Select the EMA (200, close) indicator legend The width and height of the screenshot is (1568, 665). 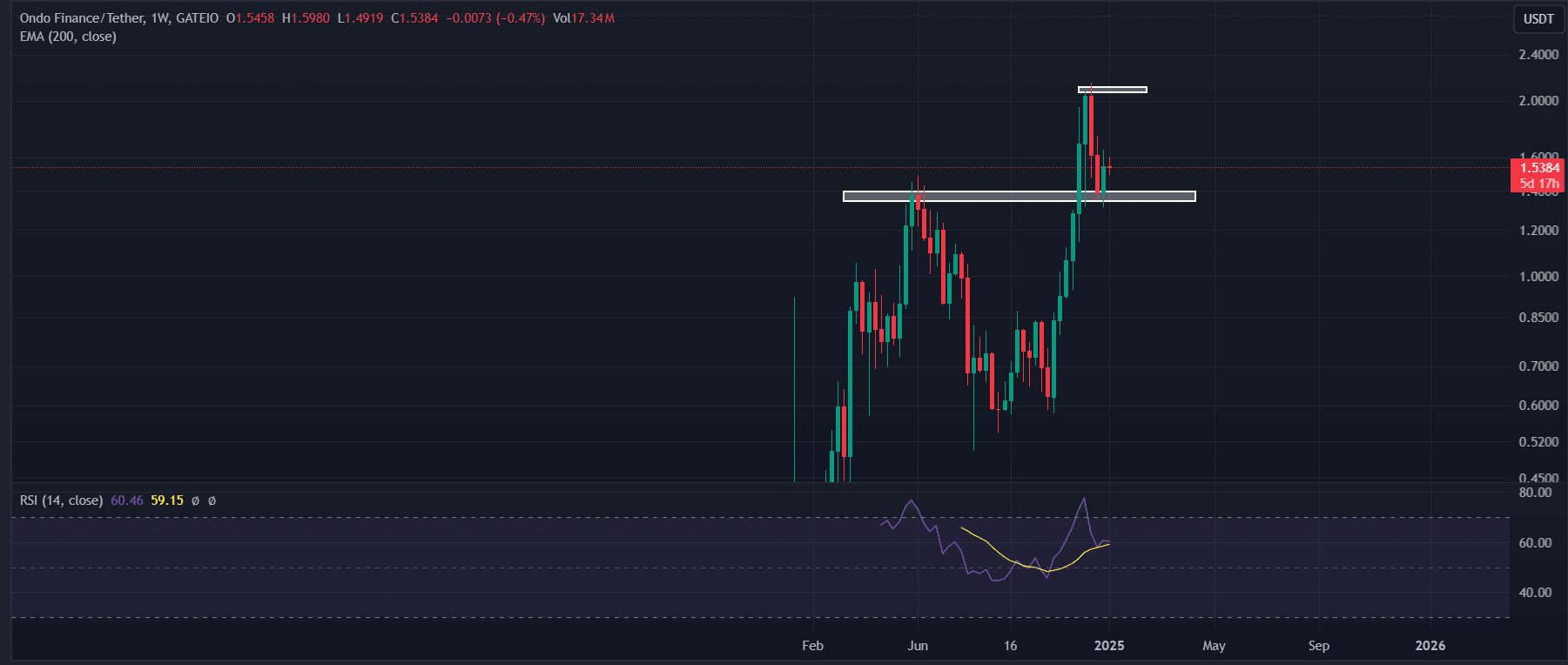68,37
